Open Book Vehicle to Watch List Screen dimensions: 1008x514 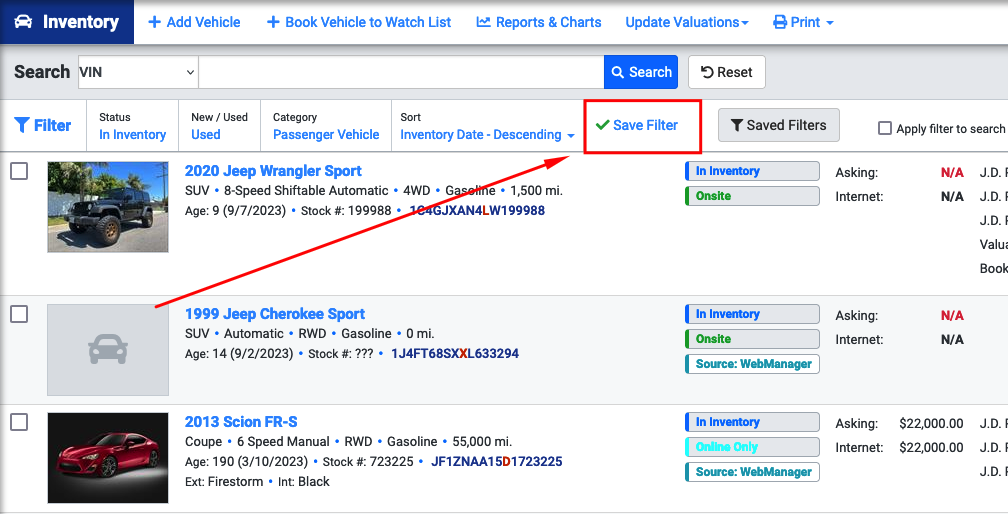pyautogui.click(x=359, y=22)
